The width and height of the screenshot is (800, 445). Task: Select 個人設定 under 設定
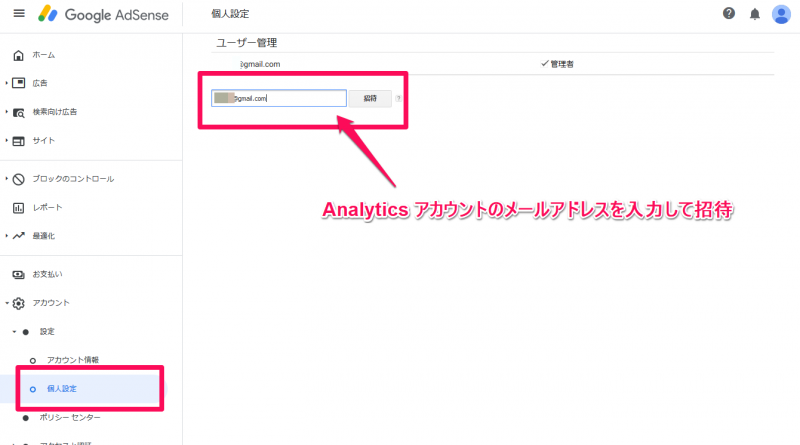(x=62, y=388)
